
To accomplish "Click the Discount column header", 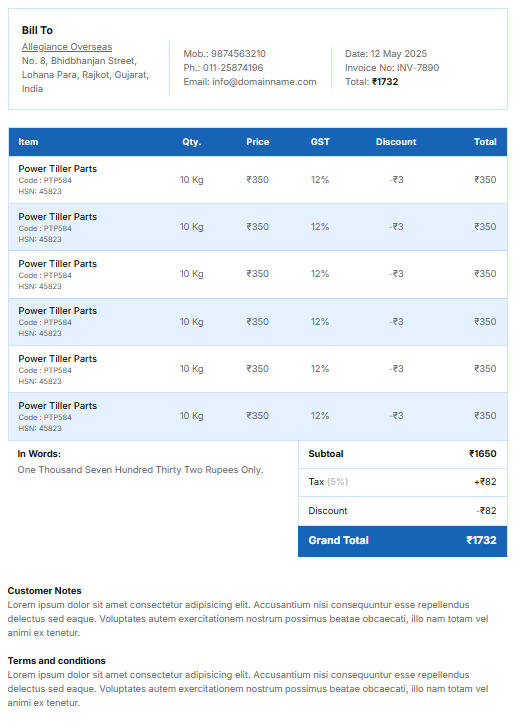I will point(396,142).
